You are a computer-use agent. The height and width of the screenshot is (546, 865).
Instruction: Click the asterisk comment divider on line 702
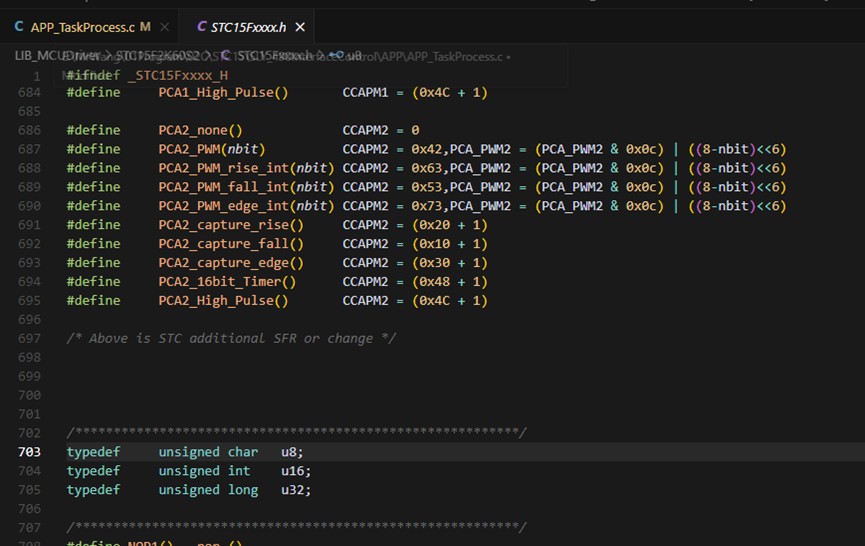pos(296,432)
